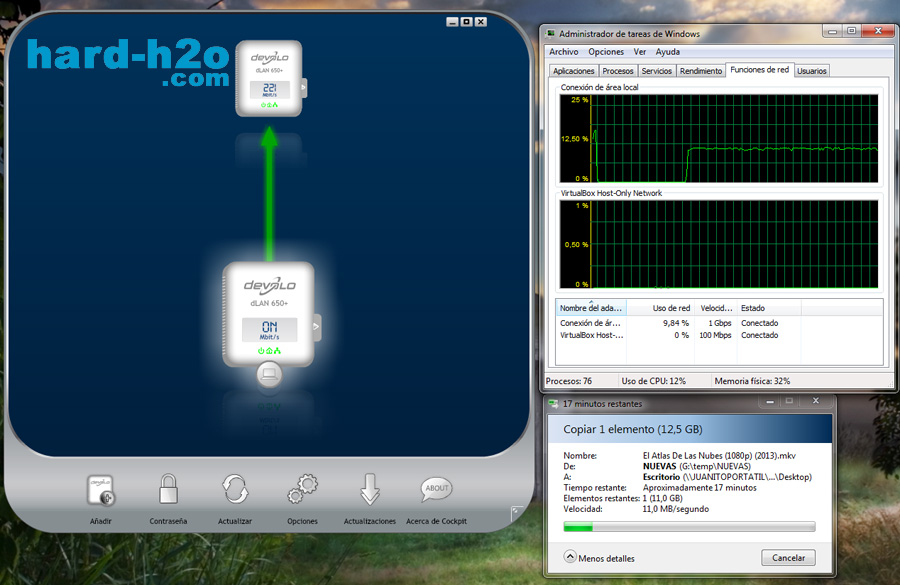
Task: Open the Archivo menu in Task Manager
Action: pos(564,52)
